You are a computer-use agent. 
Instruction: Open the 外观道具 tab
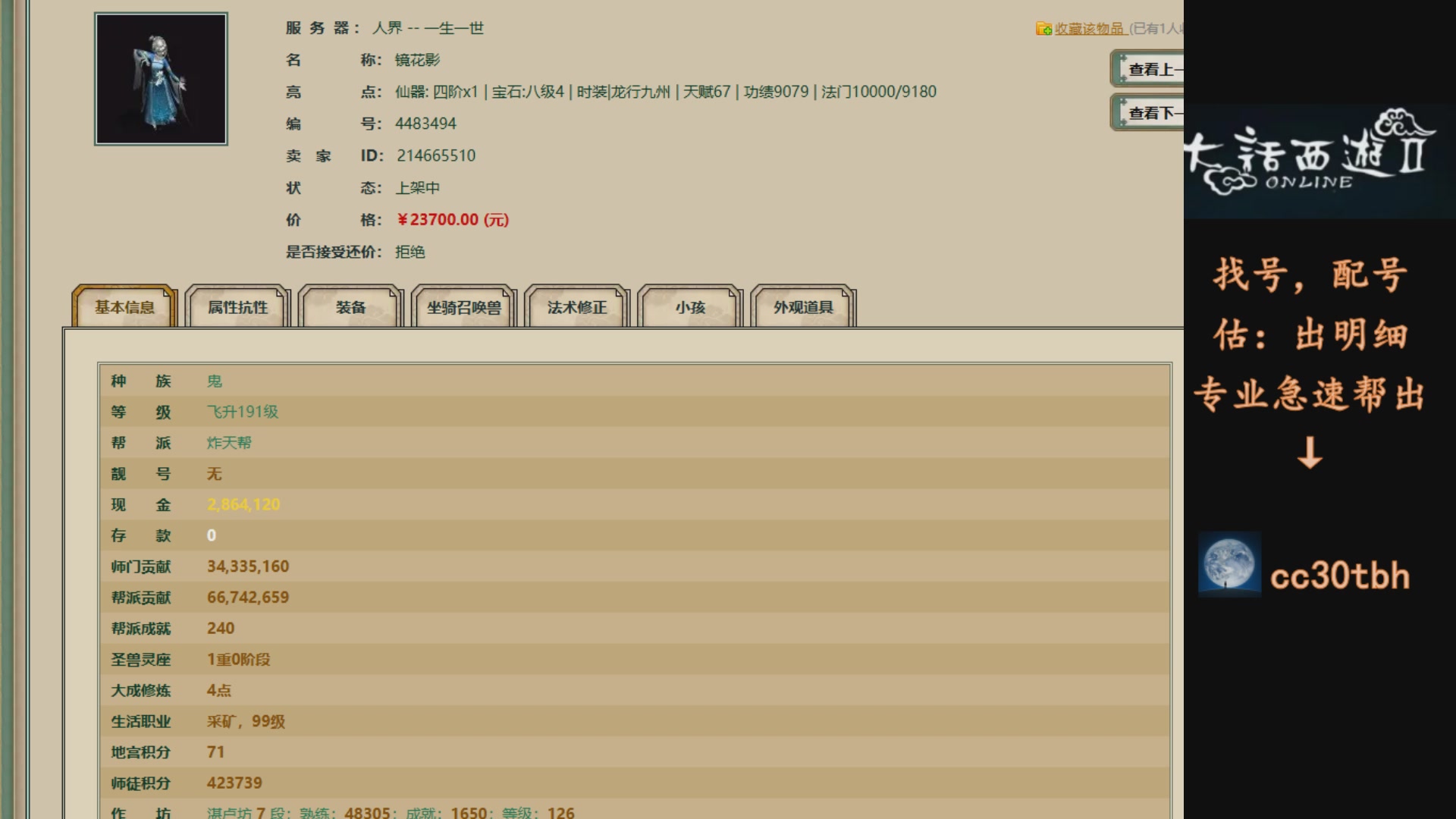(803, 307)
